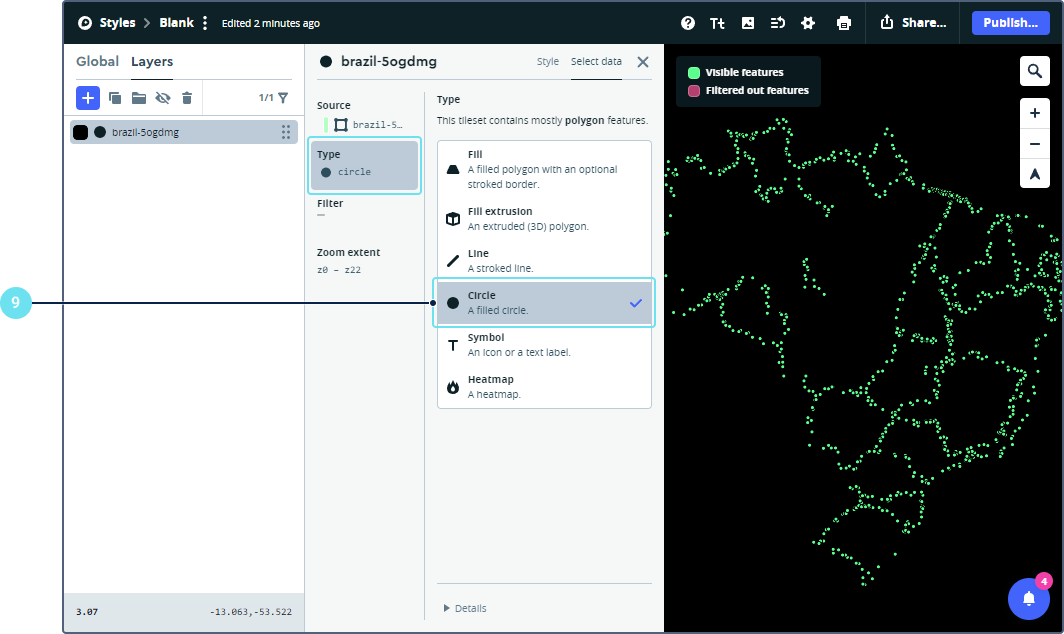
Task: Duplicate the selected layer
Action: coord(115,98)
